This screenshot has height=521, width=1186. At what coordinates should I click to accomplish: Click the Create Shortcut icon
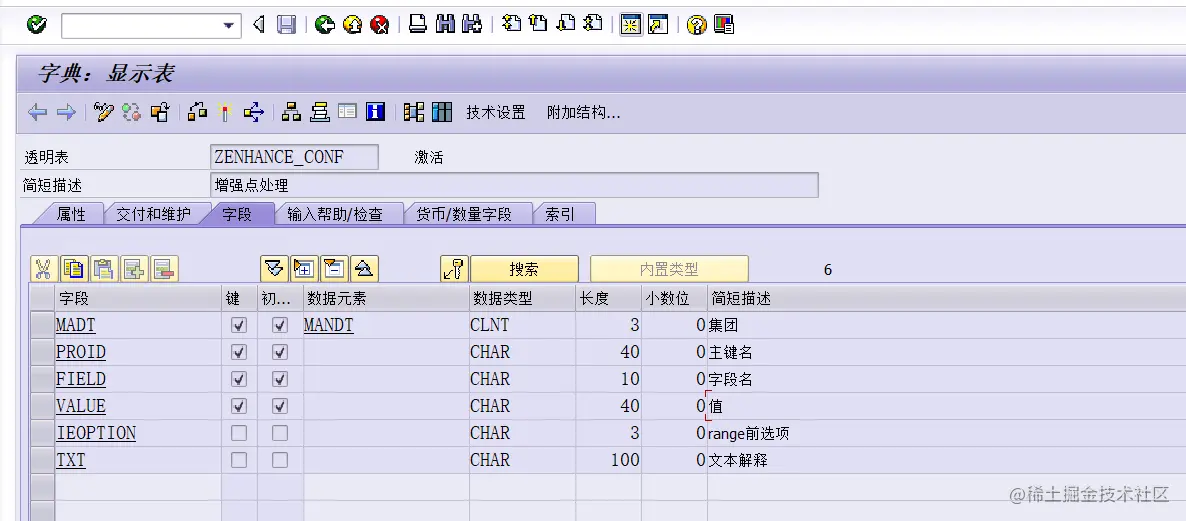(x=658, y=24)
